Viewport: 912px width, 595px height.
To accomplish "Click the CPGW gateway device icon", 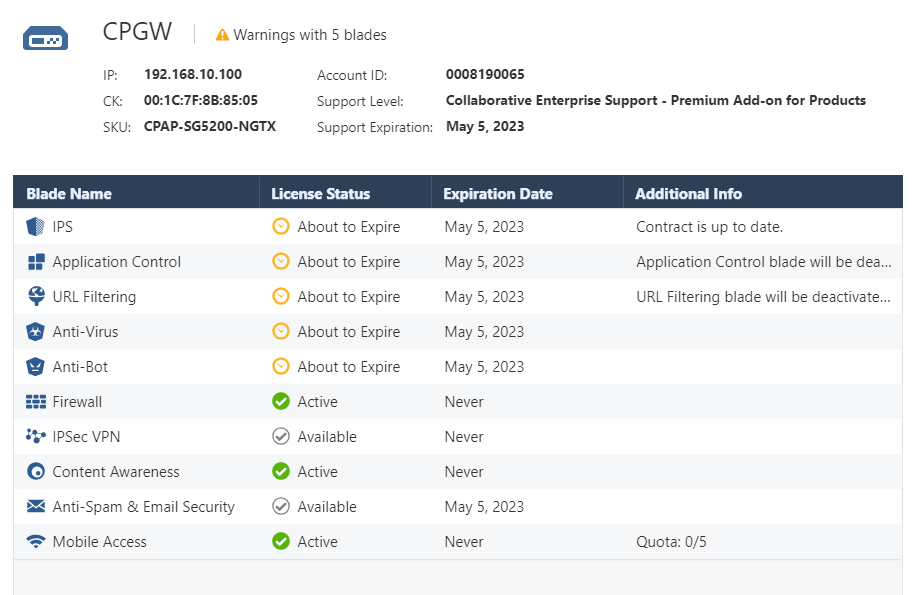I will coord(45,39).
